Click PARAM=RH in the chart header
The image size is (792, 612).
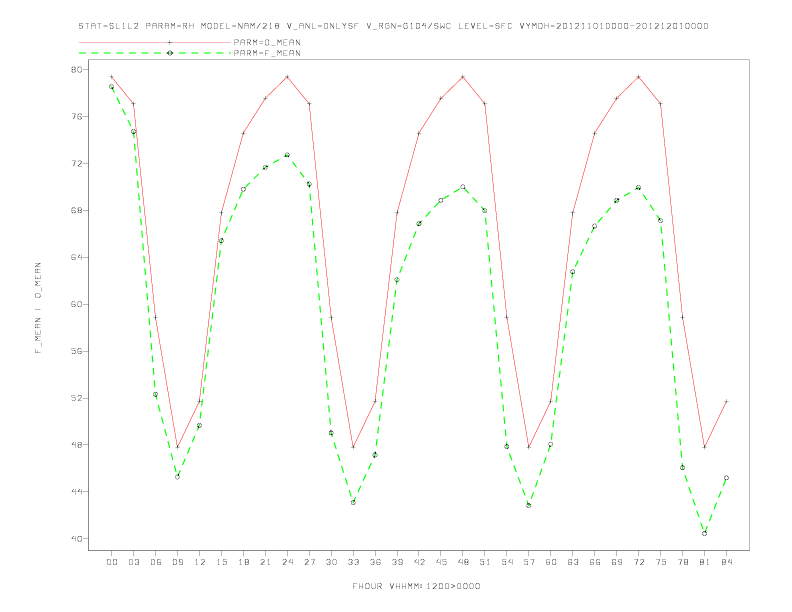[170, 26]
